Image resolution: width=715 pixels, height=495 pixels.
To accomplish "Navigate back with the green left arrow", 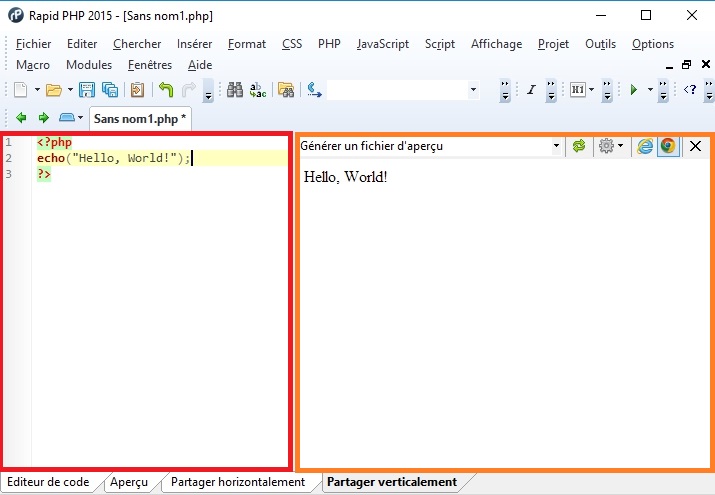I will click(21, 118).
